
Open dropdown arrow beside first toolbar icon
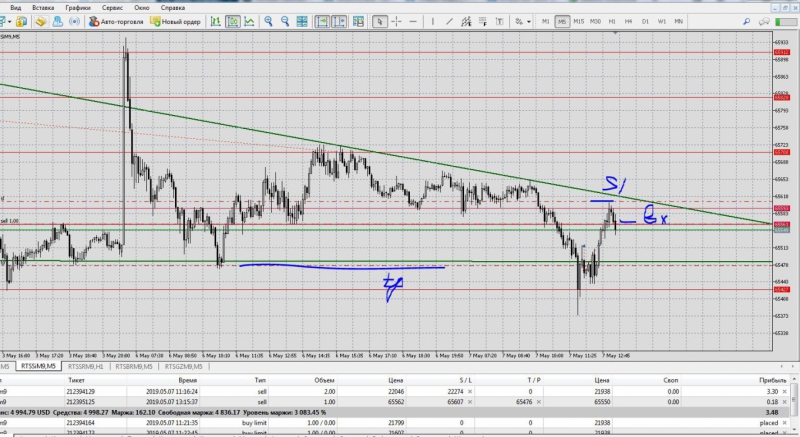coord(9,21)
